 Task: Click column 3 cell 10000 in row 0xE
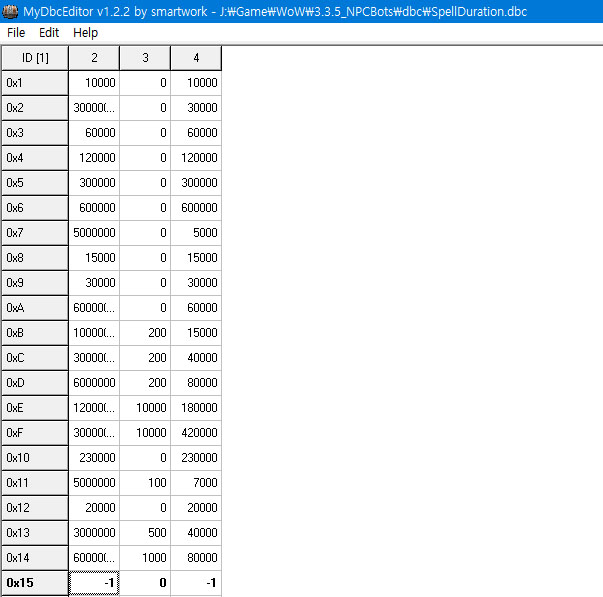(x=145, y=408)
